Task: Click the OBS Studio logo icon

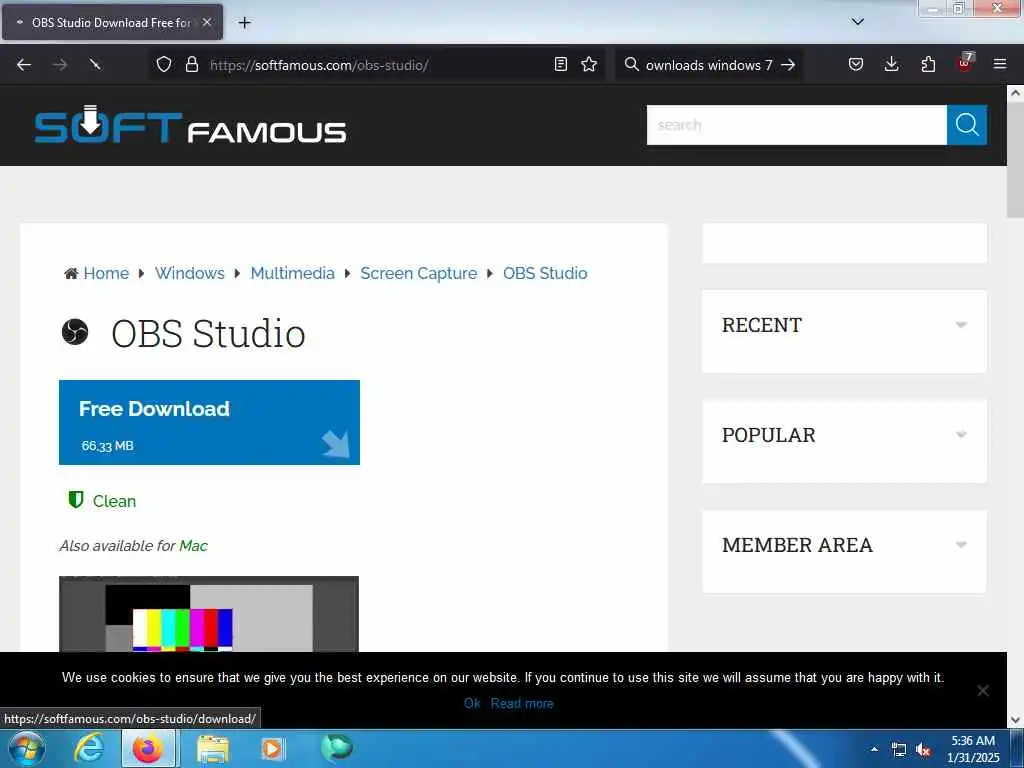Action: 75,332
